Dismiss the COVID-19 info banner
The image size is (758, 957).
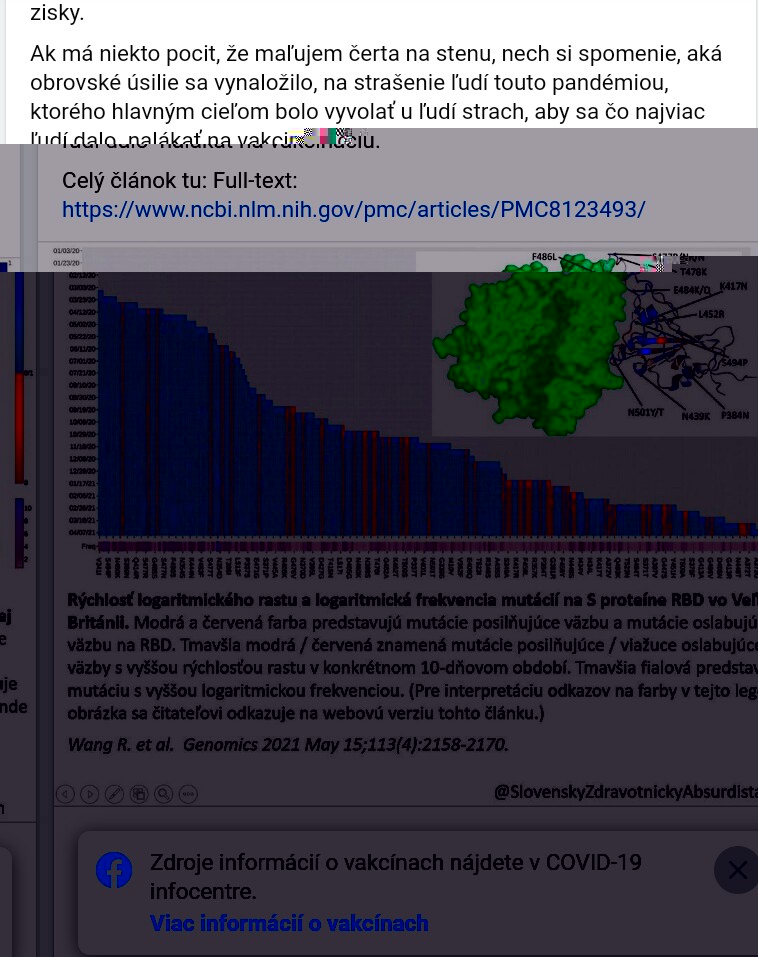[x=737, y=870]
